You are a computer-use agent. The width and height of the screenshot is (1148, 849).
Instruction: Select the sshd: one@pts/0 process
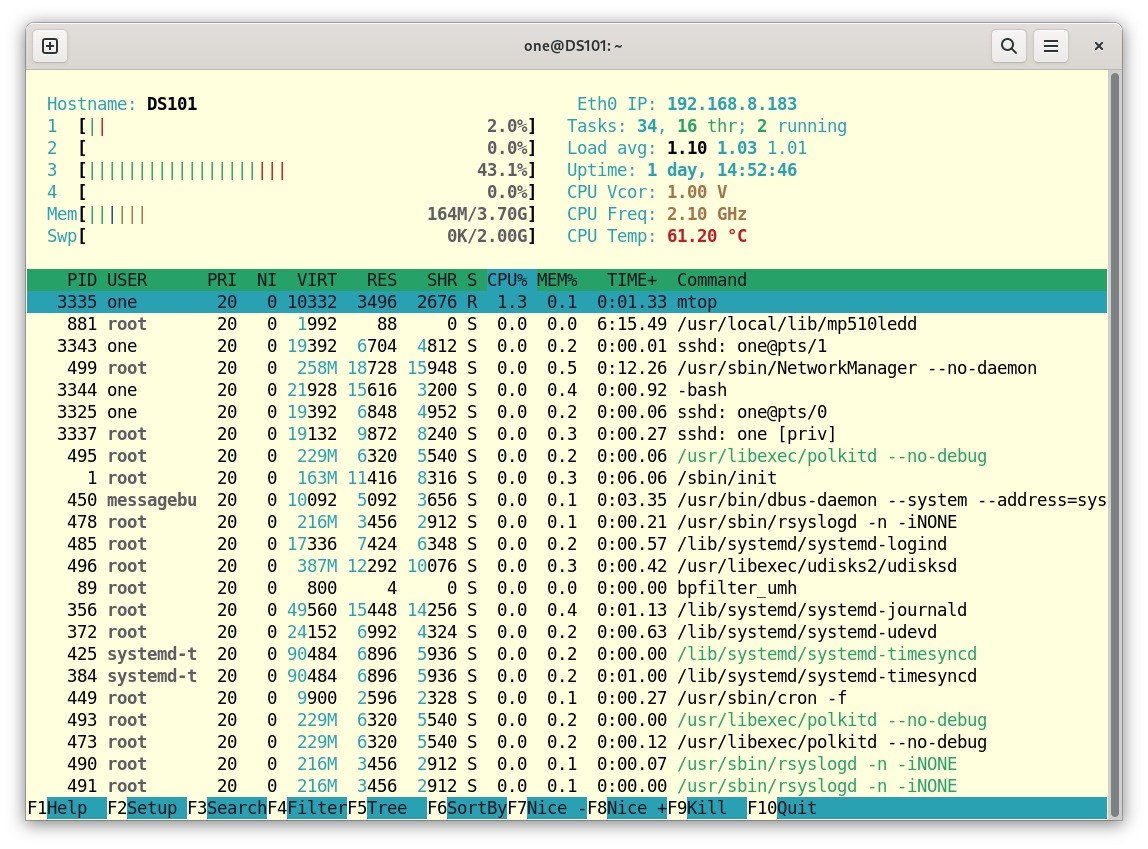(x=567, y=412)
